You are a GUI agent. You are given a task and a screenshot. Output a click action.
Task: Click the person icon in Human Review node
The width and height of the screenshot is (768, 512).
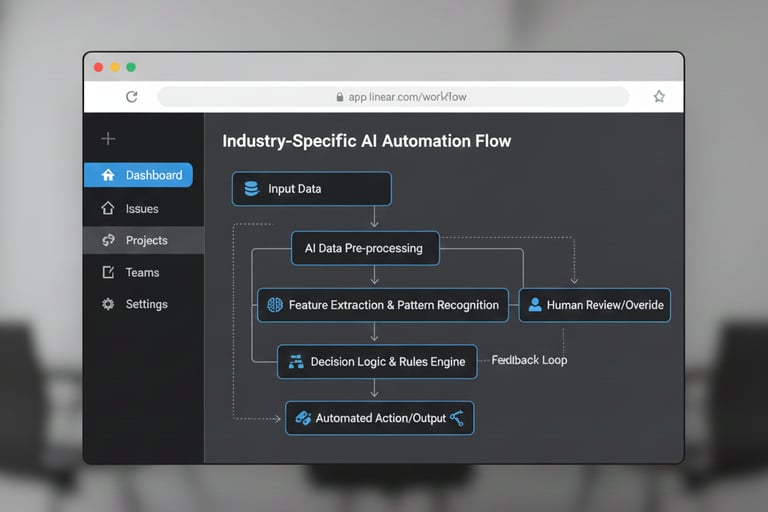coord(535,305)
